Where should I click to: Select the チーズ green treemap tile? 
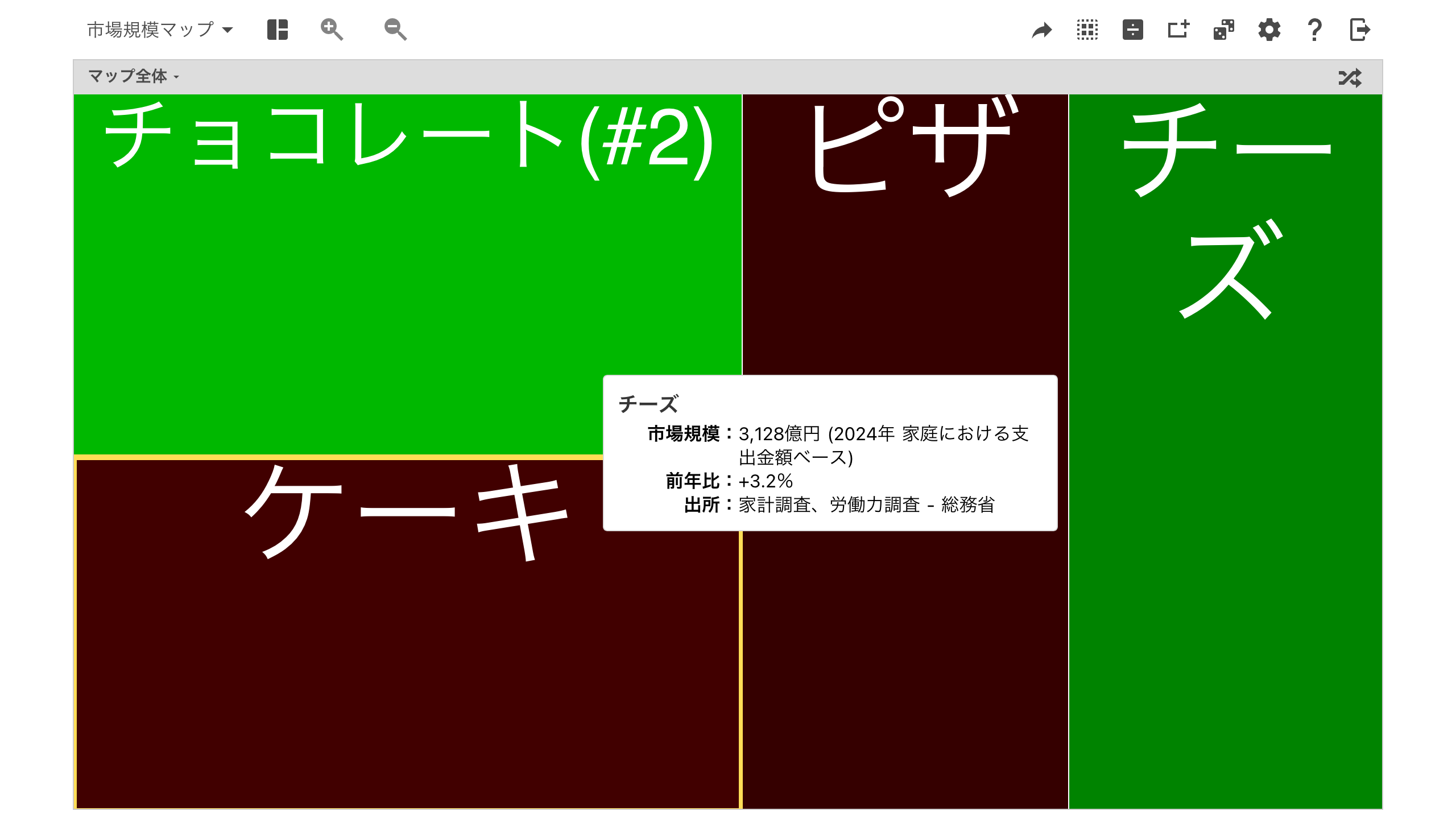(1226, 452)
